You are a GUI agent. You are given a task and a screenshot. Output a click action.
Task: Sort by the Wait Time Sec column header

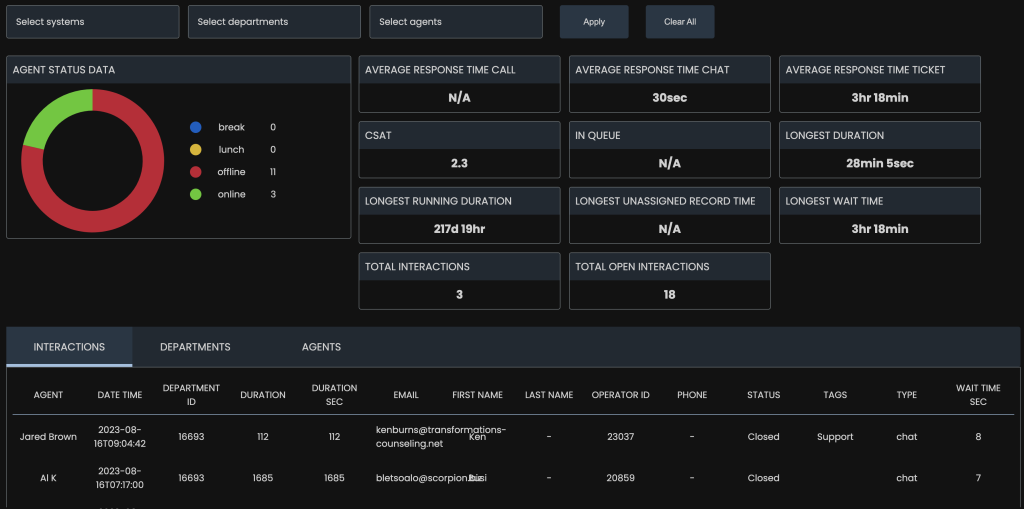(x=977, y=395)
